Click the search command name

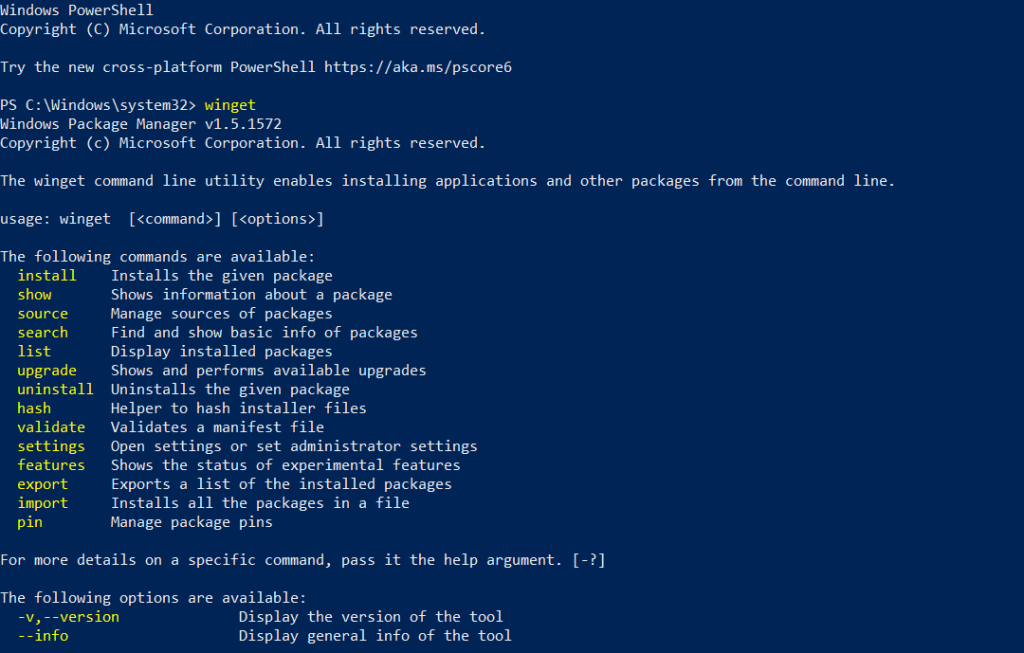(x=42, y=332)
